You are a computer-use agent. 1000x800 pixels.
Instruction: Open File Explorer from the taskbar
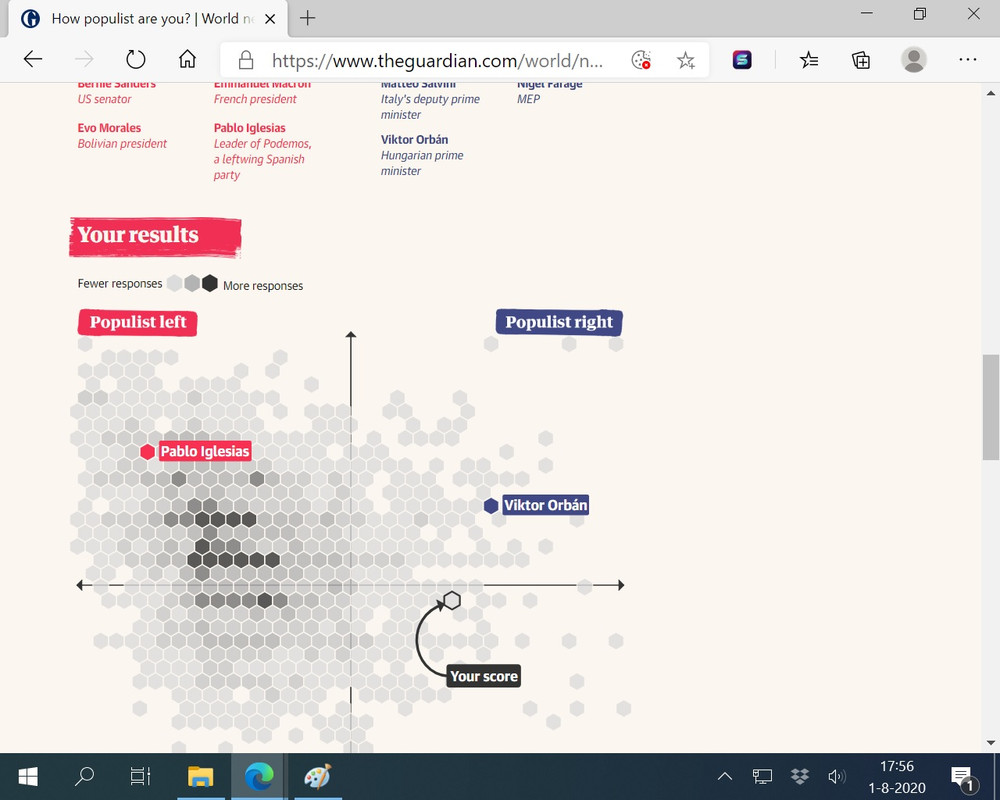pyautogui.click(x=200, y=776)
